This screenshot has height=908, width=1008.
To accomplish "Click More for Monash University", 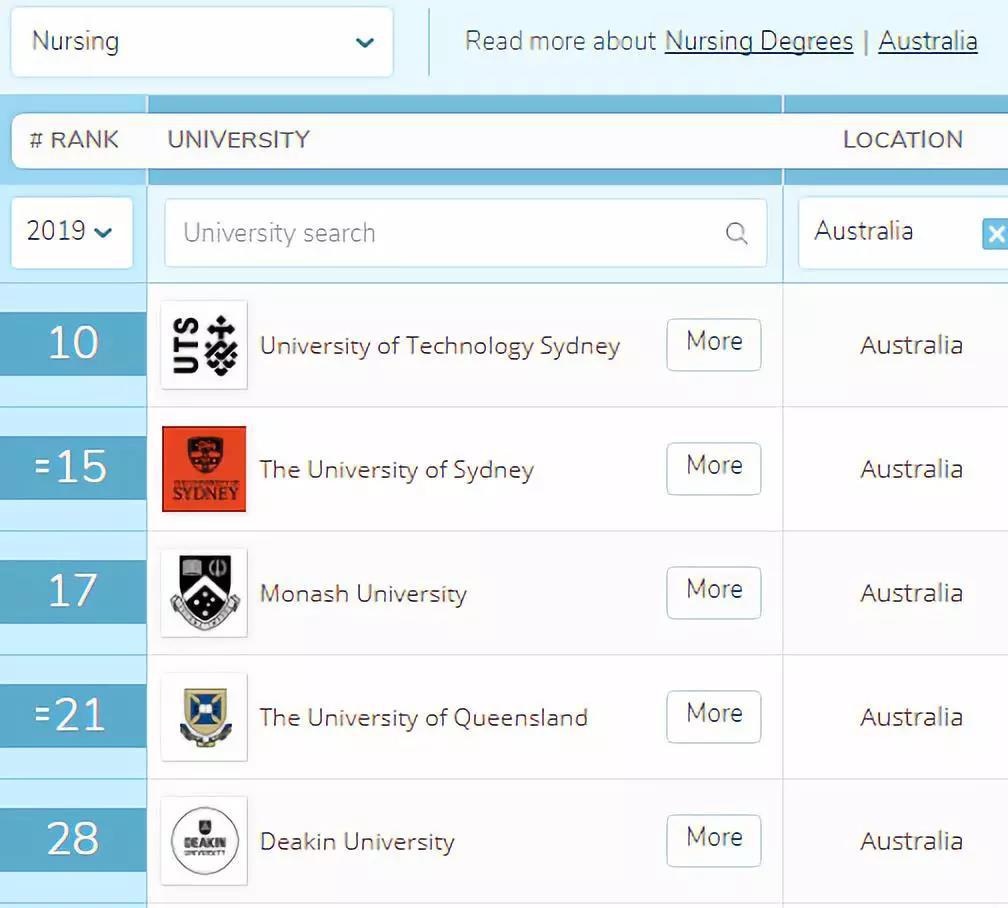I will [x=713, y=592].
